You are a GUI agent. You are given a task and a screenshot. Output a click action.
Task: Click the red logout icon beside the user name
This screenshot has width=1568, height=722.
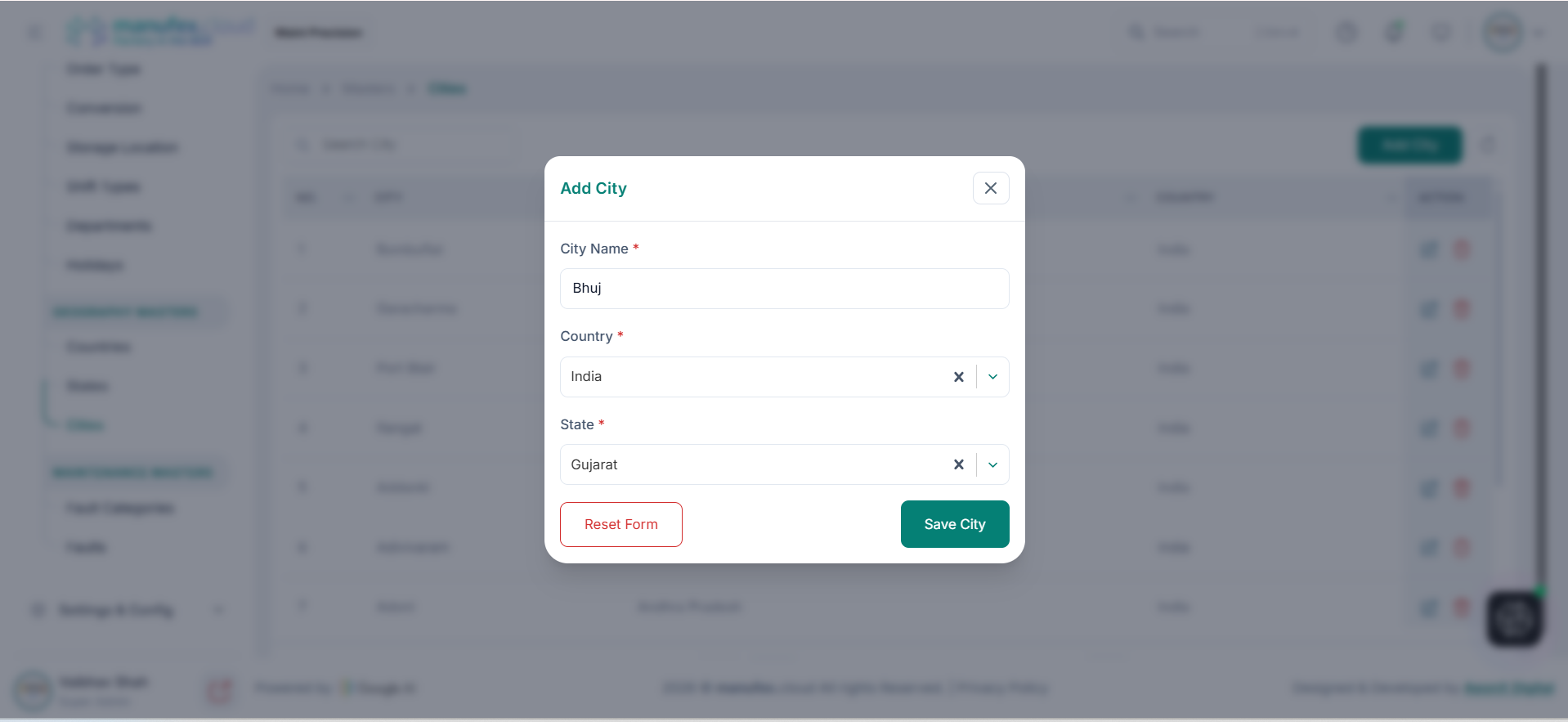click(220, 690)
